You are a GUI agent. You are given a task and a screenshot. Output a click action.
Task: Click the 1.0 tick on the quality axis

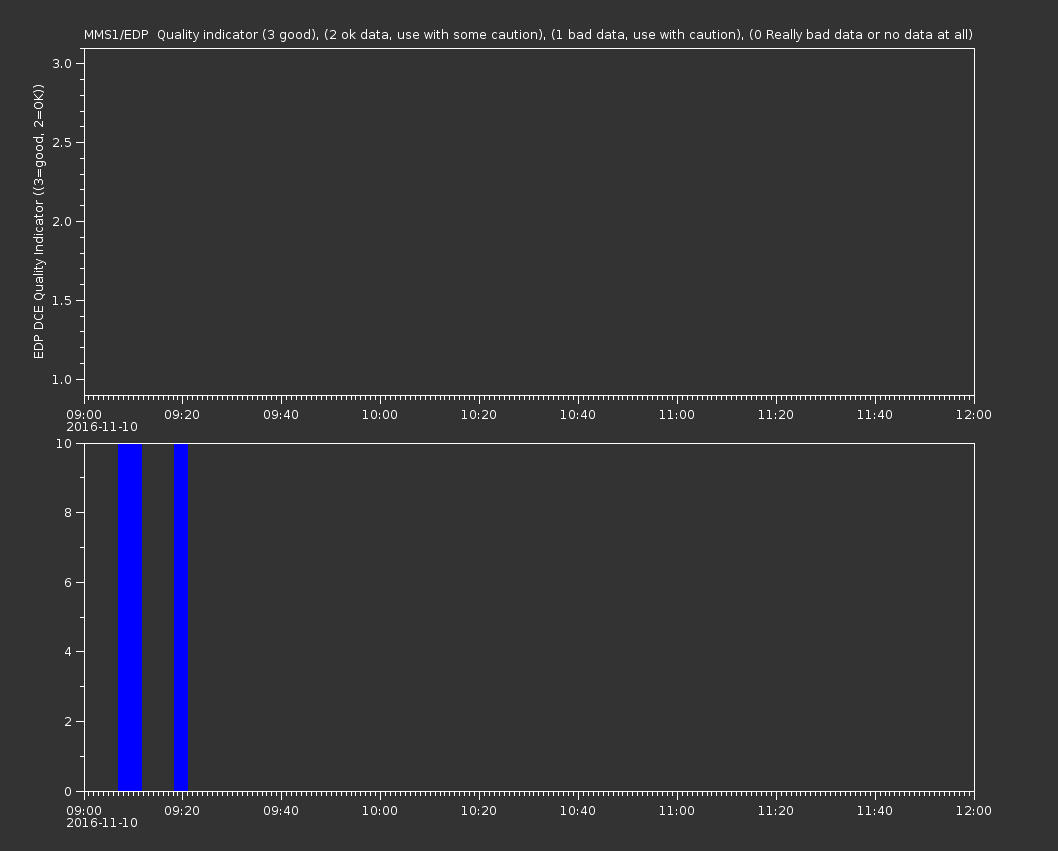62,380
